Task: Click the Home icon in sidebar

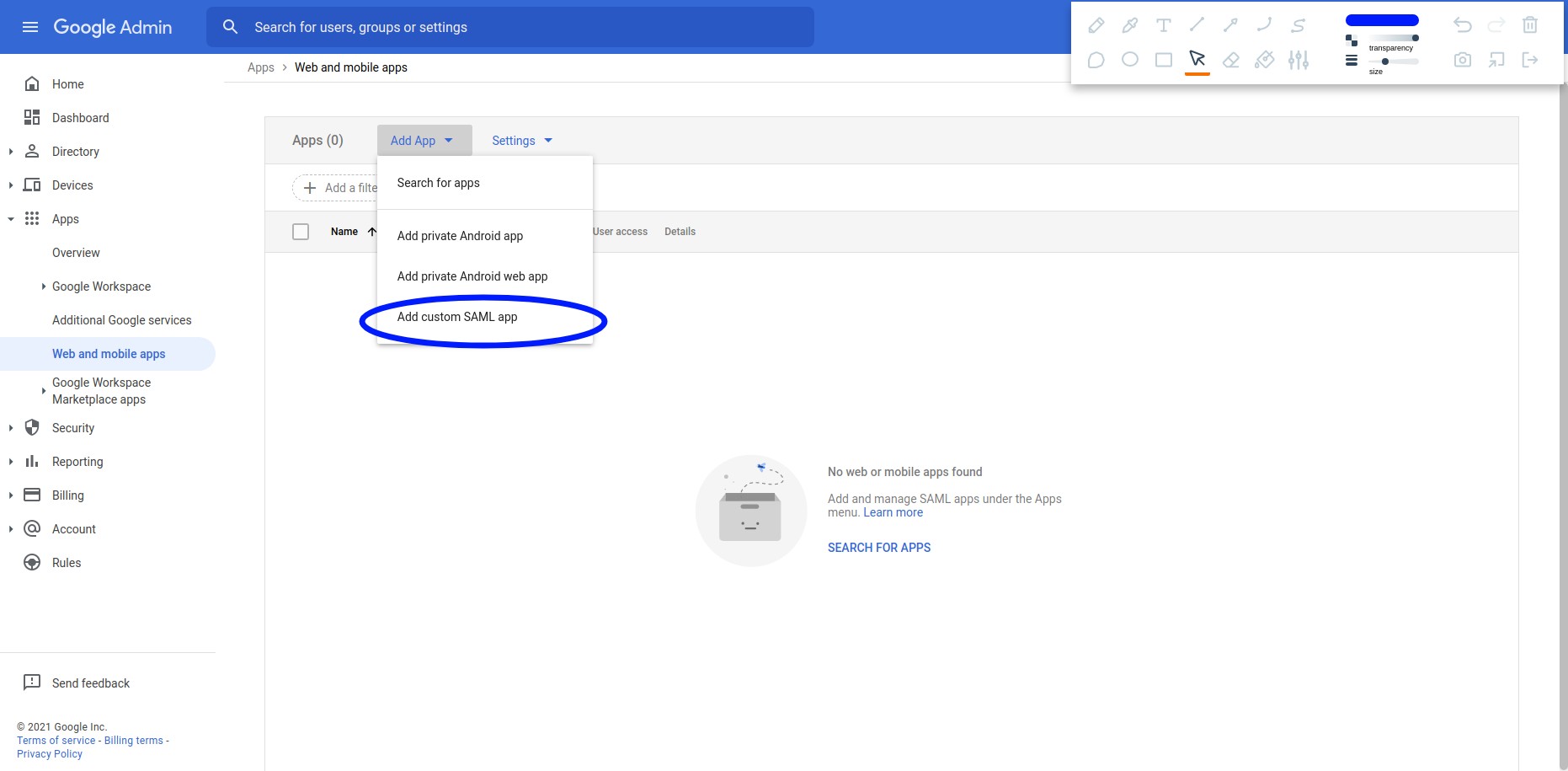Action: (32, 84)
